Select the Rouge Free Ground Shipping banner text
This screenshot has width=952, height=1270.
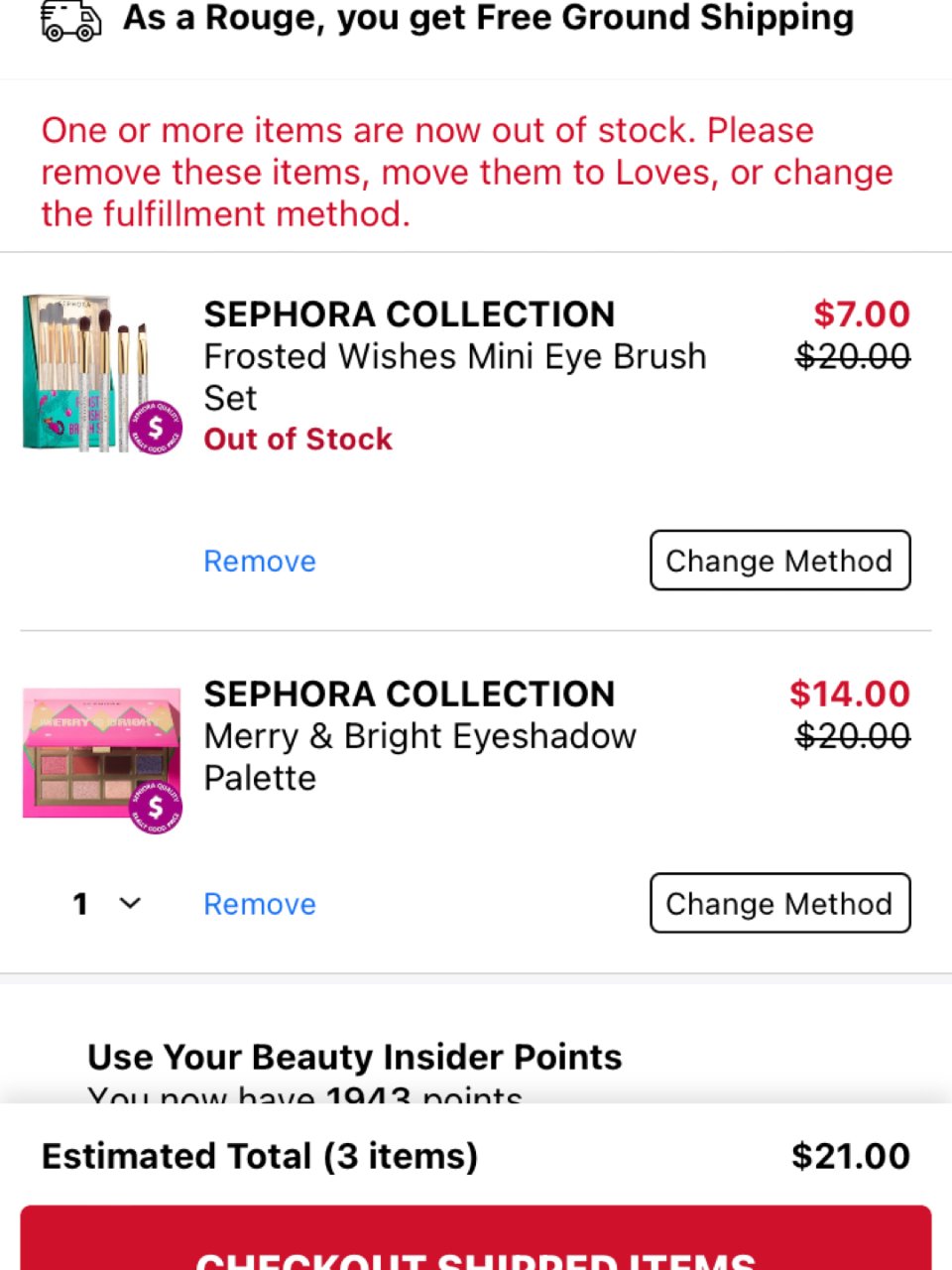(x=488, y=18)
